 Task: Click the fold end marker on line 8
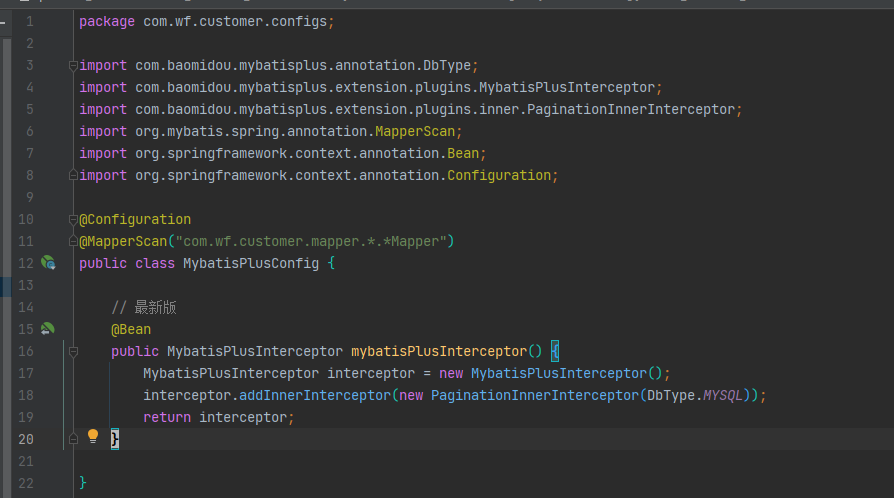(x=72, y=175)
